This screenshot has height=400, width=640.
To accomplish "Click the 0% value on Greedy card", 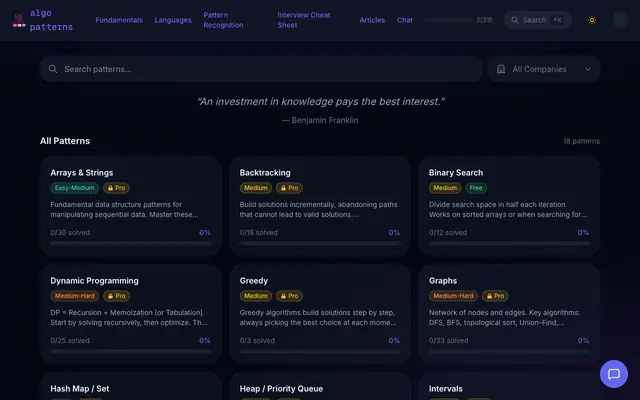I will [394, 340].
